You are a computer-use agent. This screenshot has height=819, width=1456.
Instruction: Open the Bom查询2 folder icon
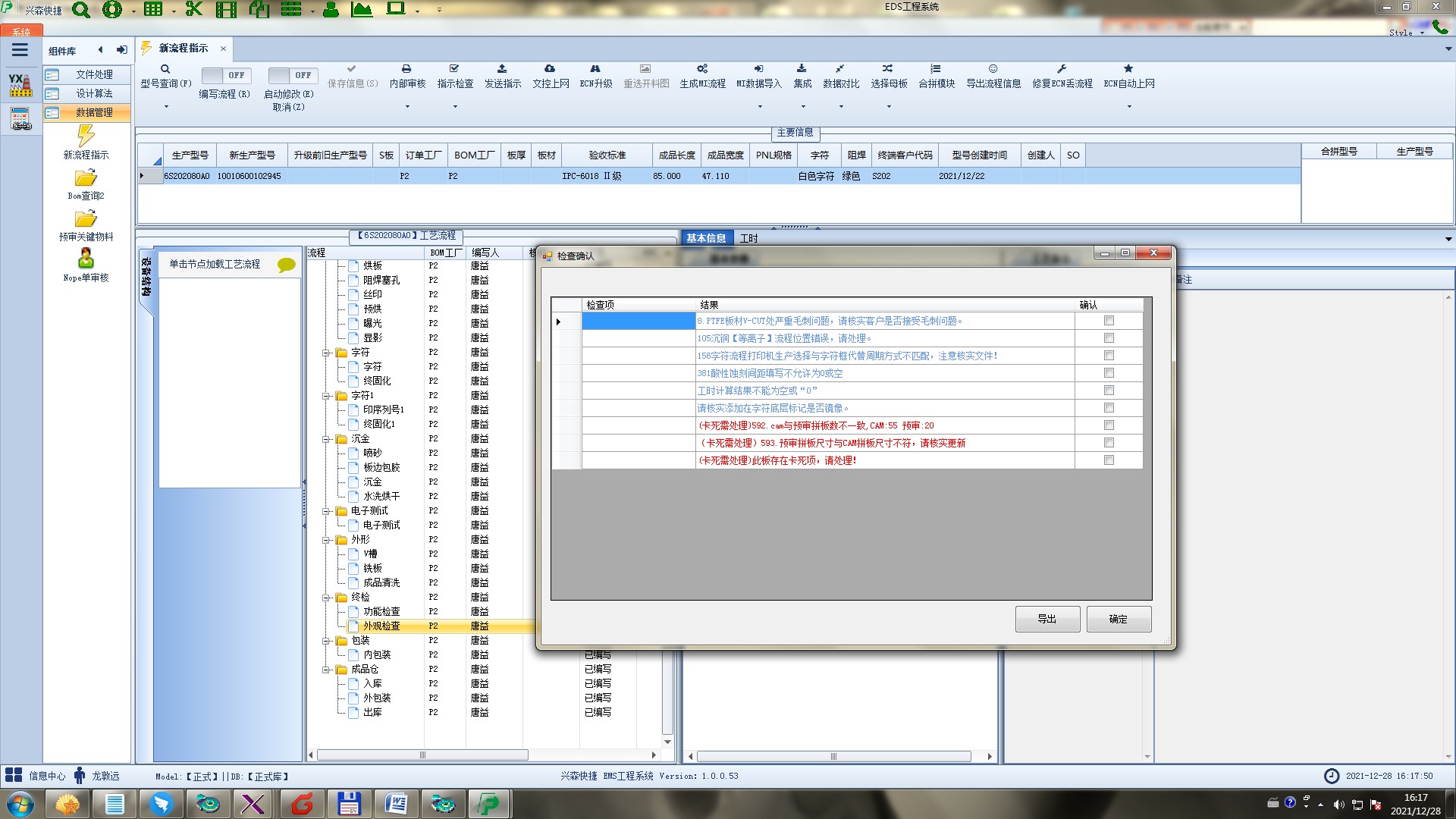point(86,178)
